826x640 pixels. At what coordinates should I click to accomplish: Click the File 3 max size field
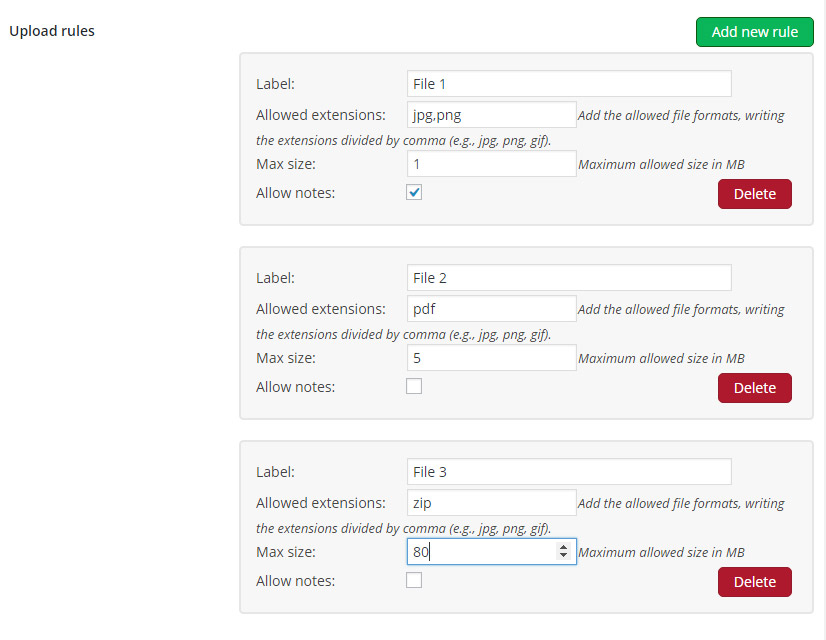point(480,552)
